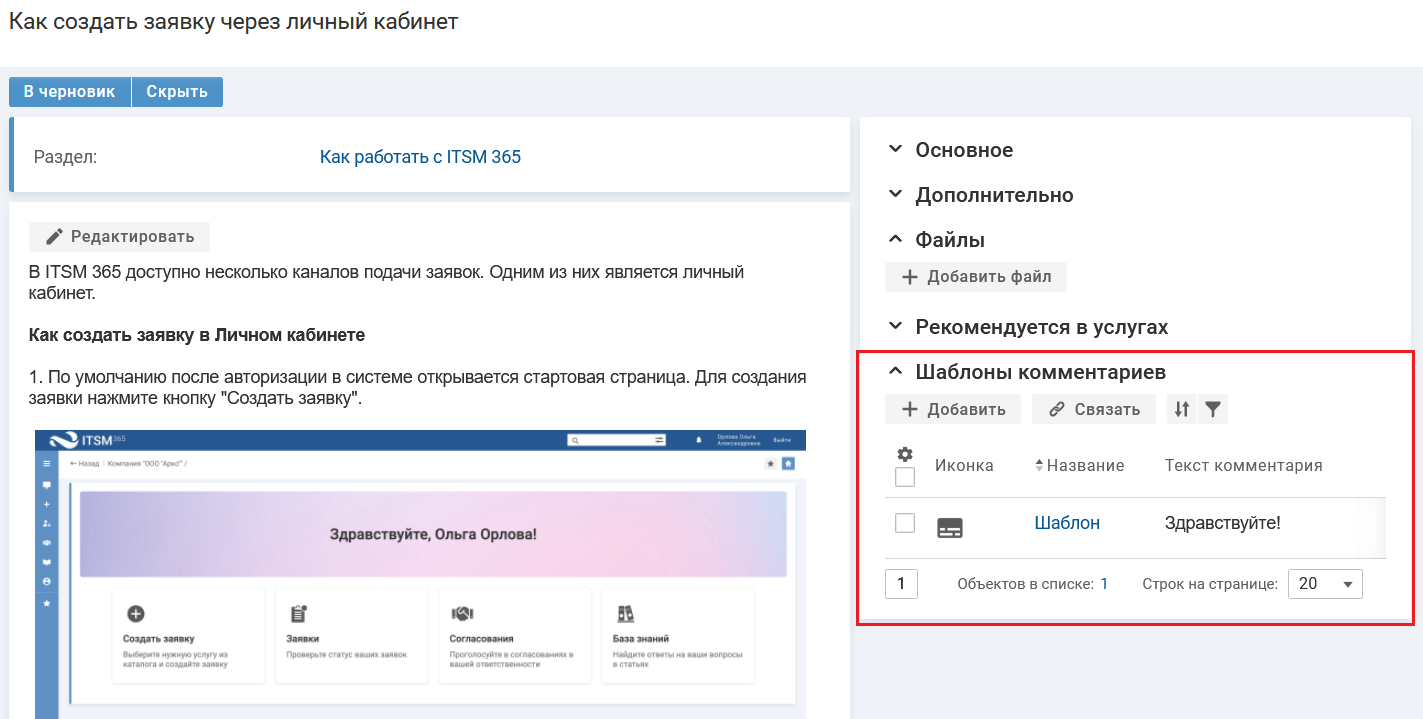Click the template card icon in Шаблон row

pos(950,528)
